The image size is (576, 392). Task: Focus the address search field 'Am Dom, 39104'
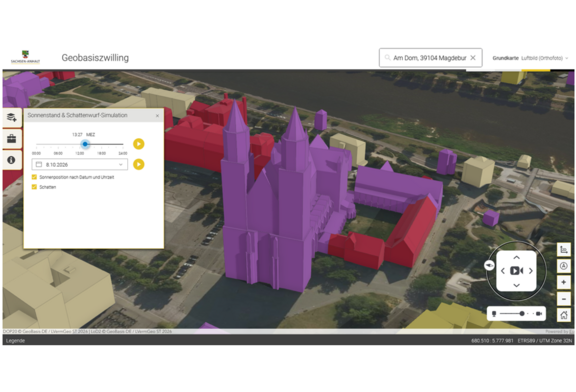(430, 58)
